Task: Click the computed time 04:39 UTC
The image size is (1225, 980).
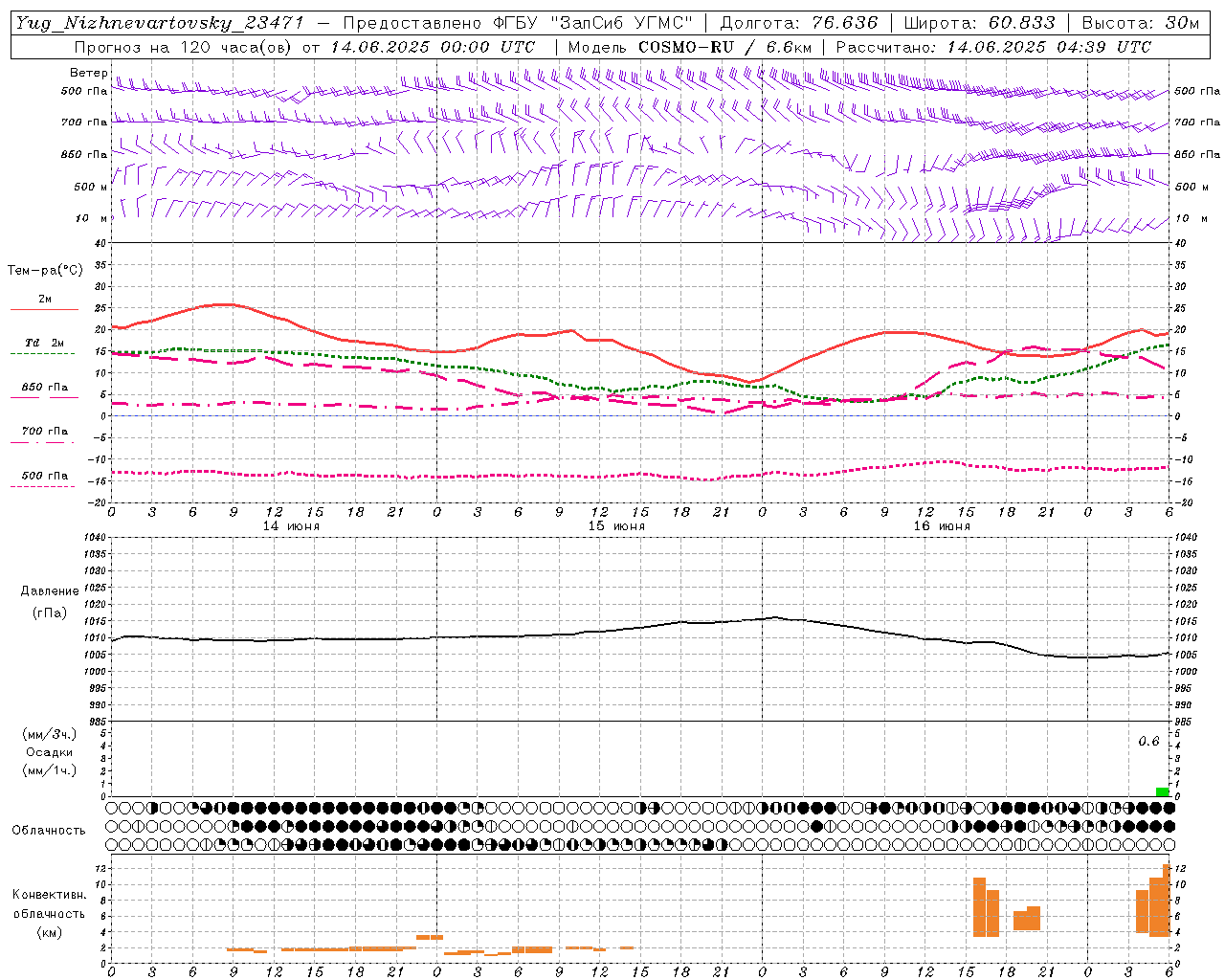Action: 1103,47
